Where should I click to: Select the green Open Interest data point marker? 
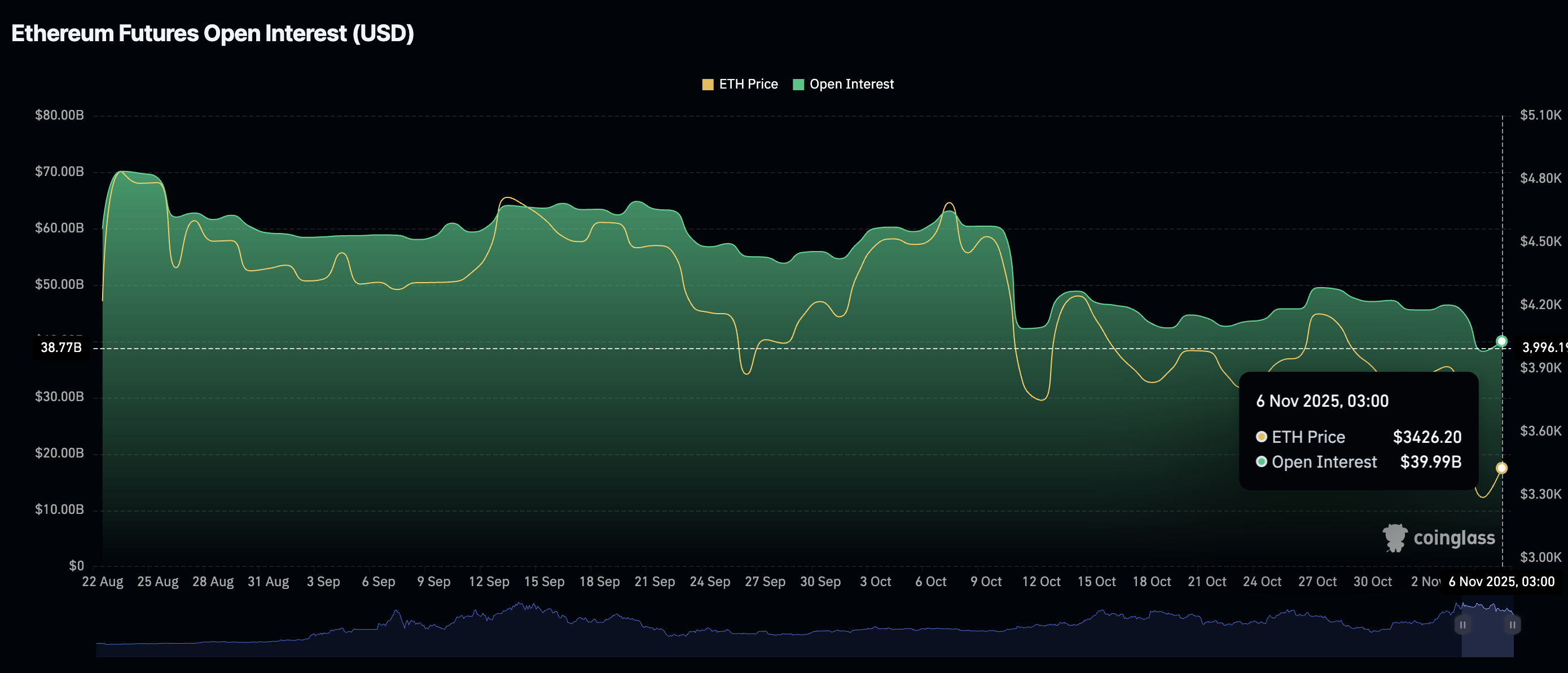(1501, 341)
